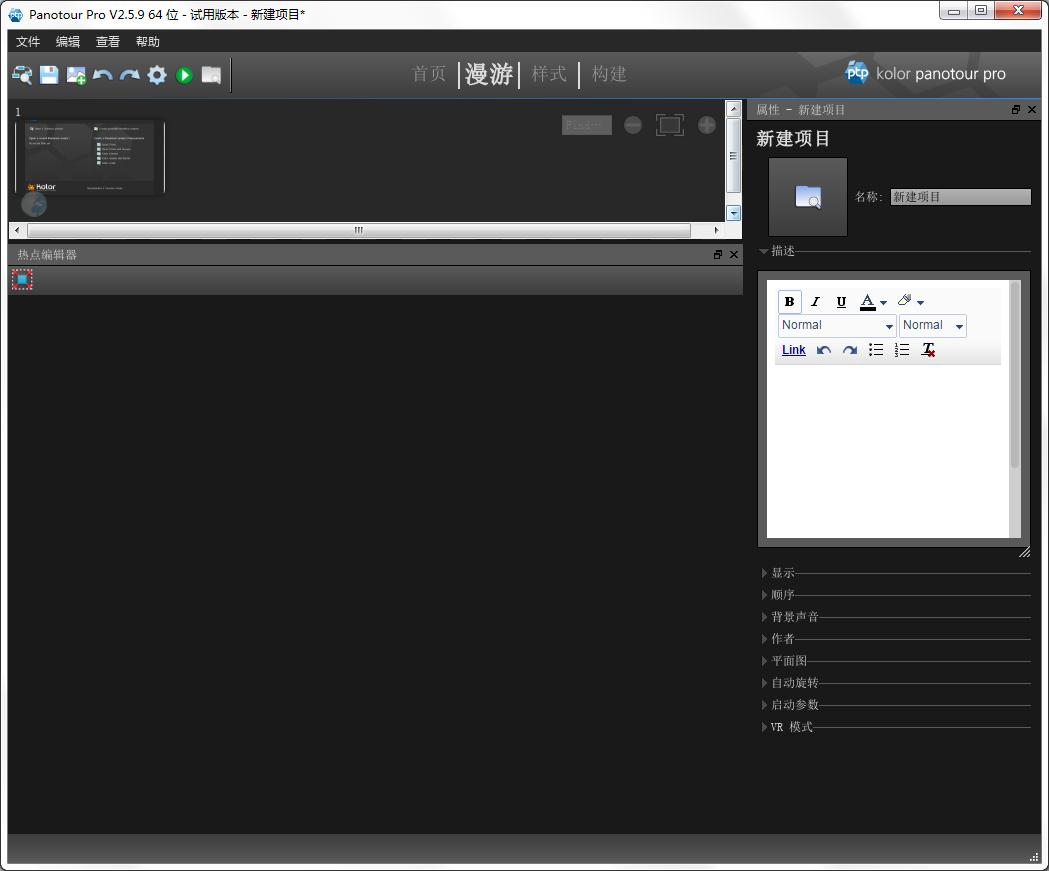Switch to the 样式 tab
1049x871 pixels.
[549, 74]
